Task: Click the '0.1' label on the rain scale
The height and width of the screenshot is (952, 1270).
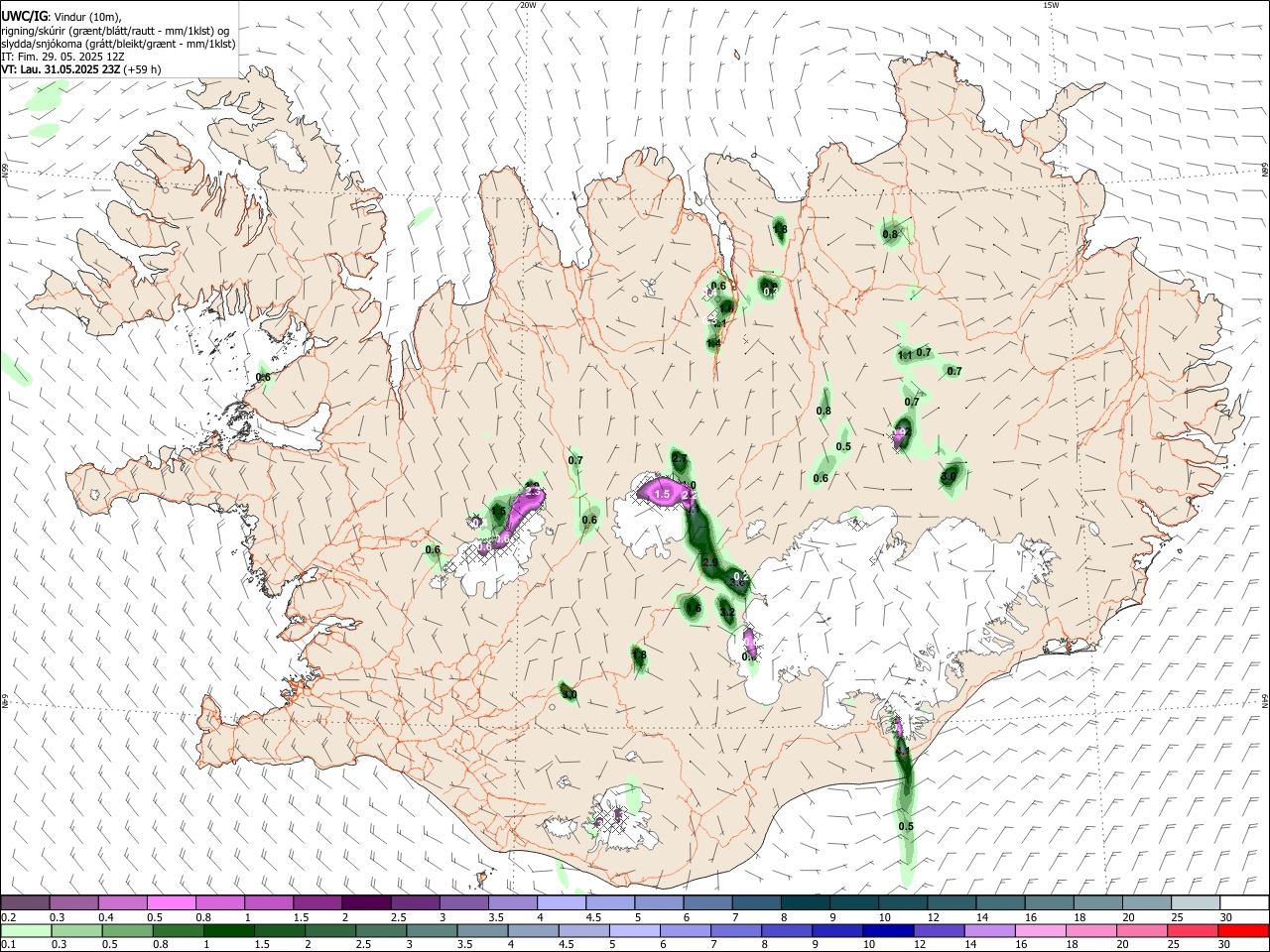Action: [x=7, y=946]
